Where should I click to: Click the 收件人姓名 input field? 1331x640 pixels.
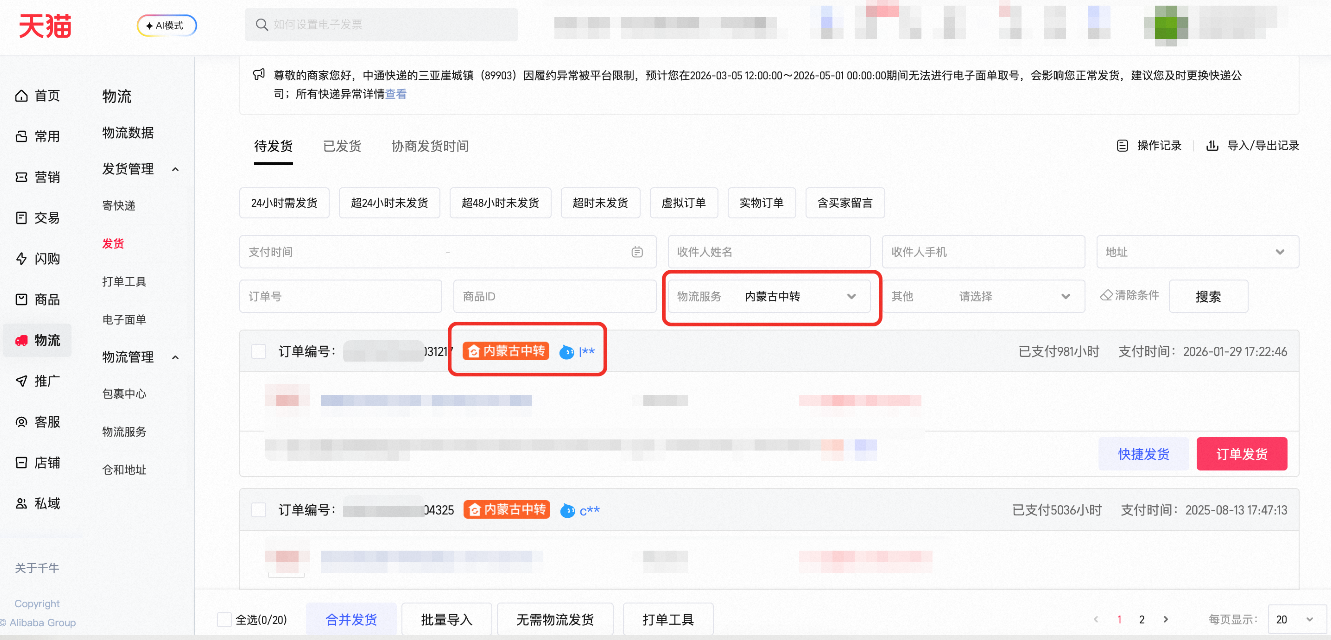click(769, 252)
